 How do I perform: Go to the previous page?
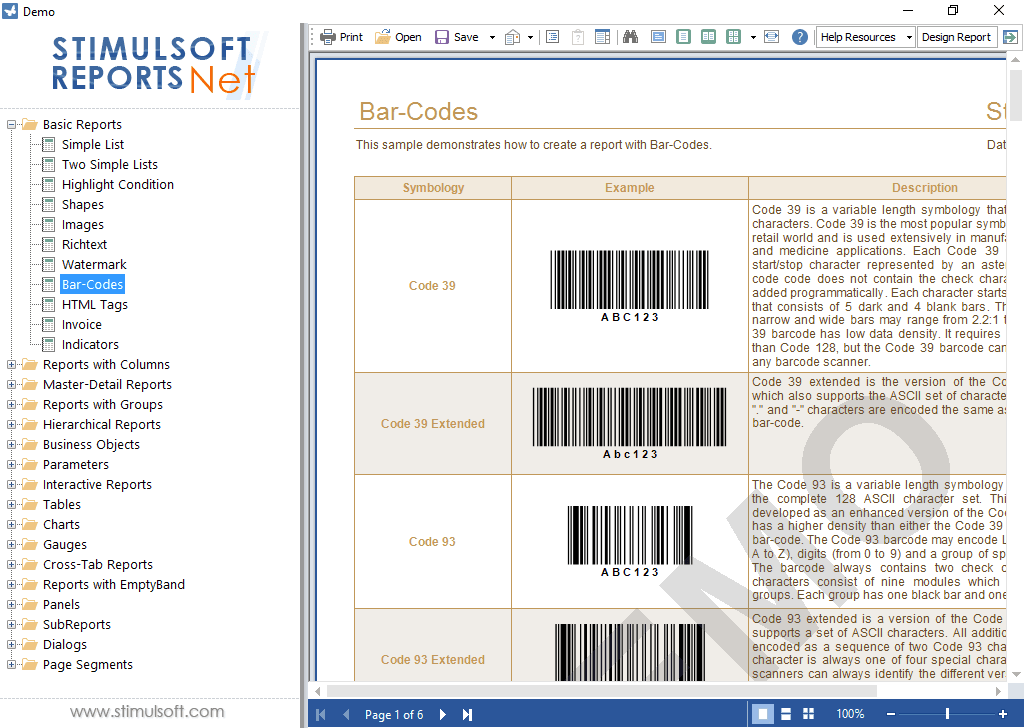point(346,715)
